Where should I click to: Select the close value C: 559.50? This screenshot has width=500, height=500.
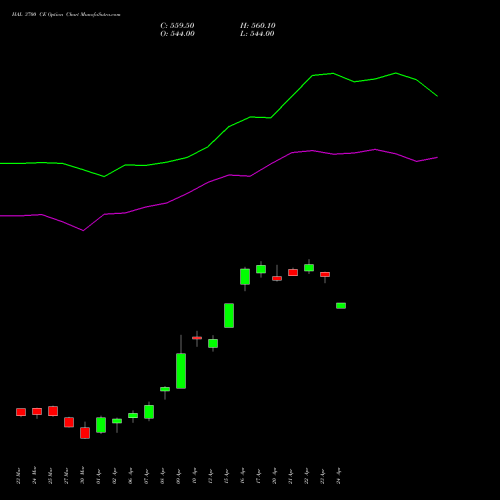tap(177, 26)
